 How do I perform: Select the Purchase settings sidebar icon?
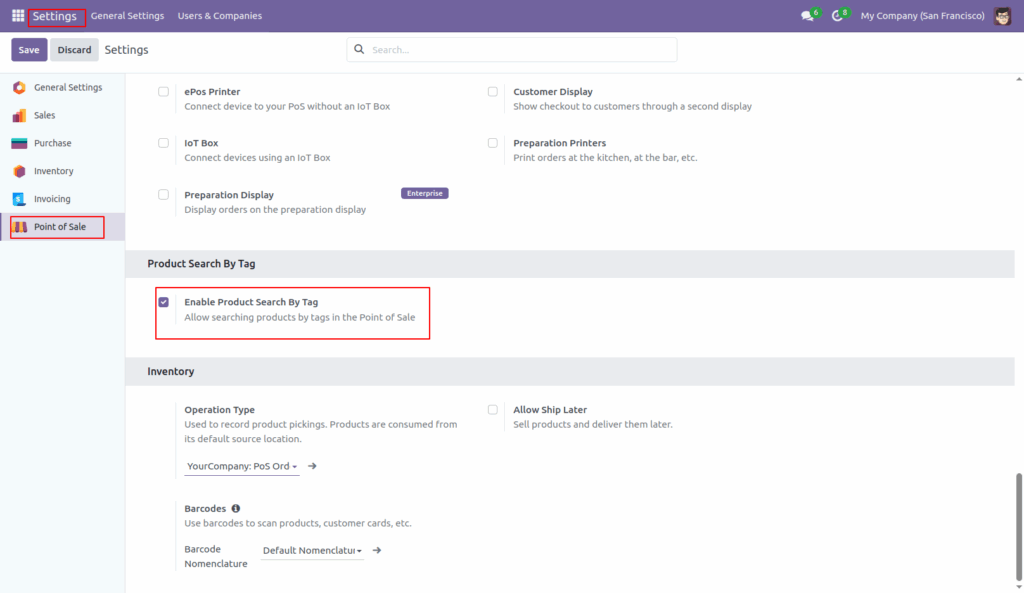(19, 143)
